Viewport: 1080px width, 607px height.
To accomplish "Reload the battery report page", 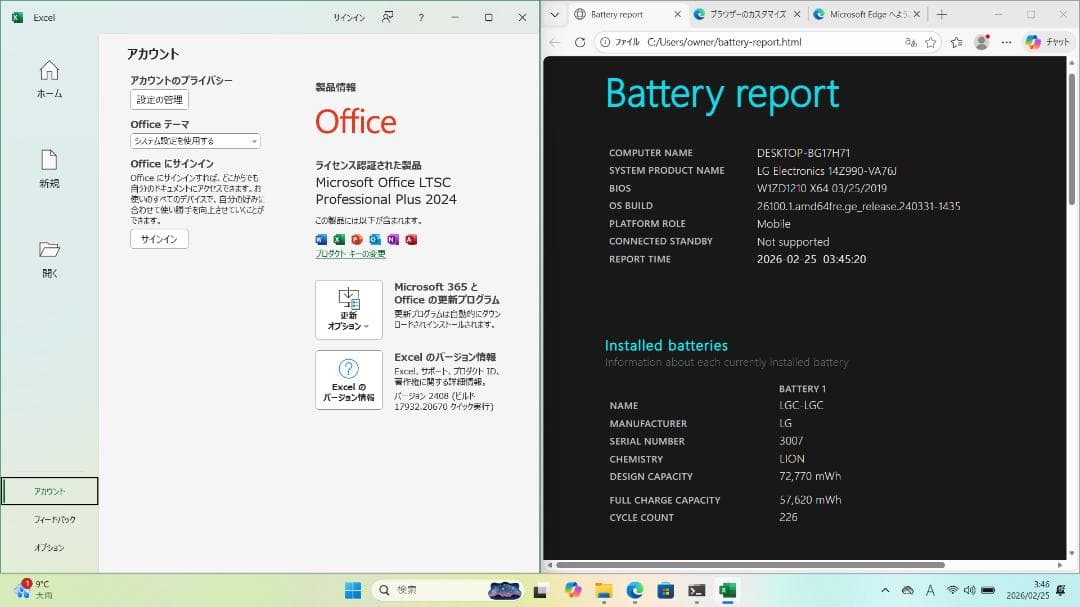I will 580,42.
